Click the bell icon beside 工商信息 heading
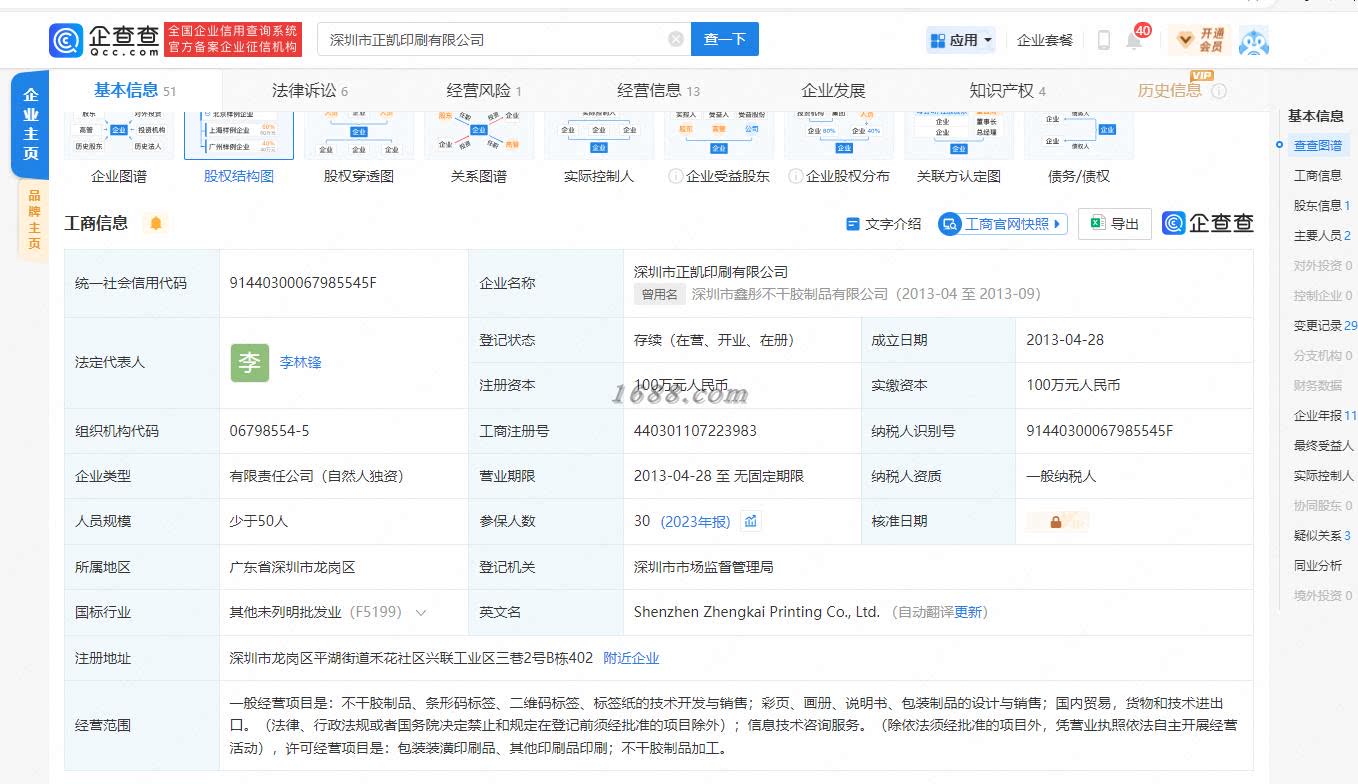Image resolution: width=1358 pixels, height=784 pixels. point(155,223)
